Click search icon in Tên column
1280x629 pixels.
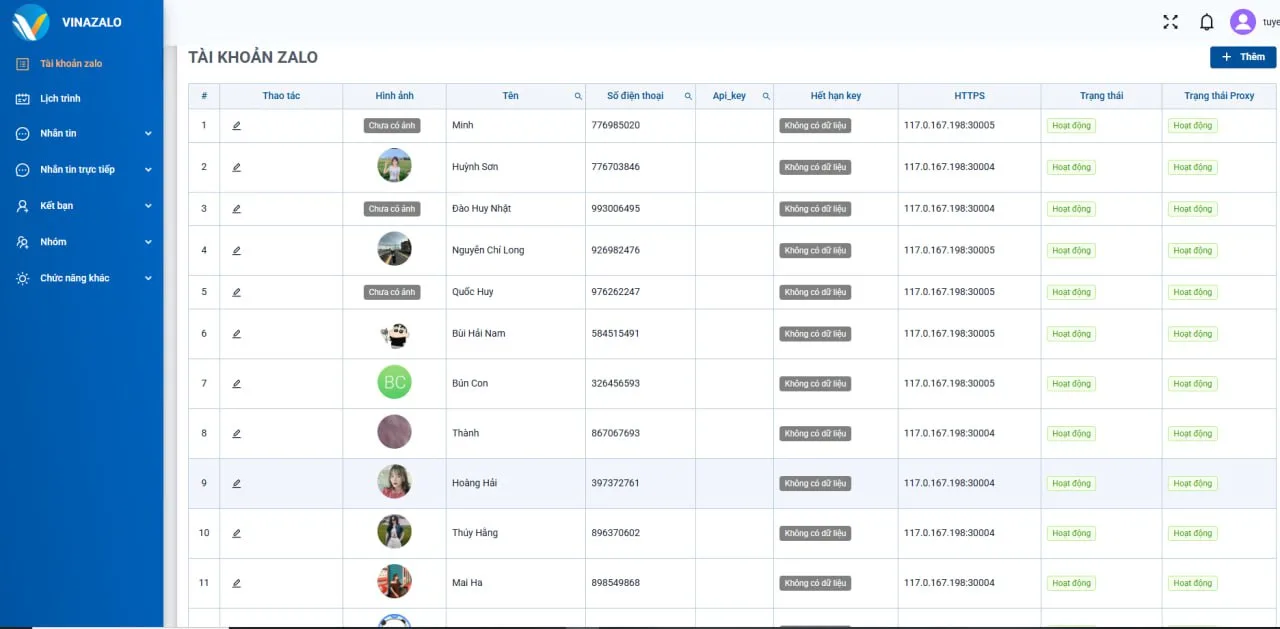577,96
